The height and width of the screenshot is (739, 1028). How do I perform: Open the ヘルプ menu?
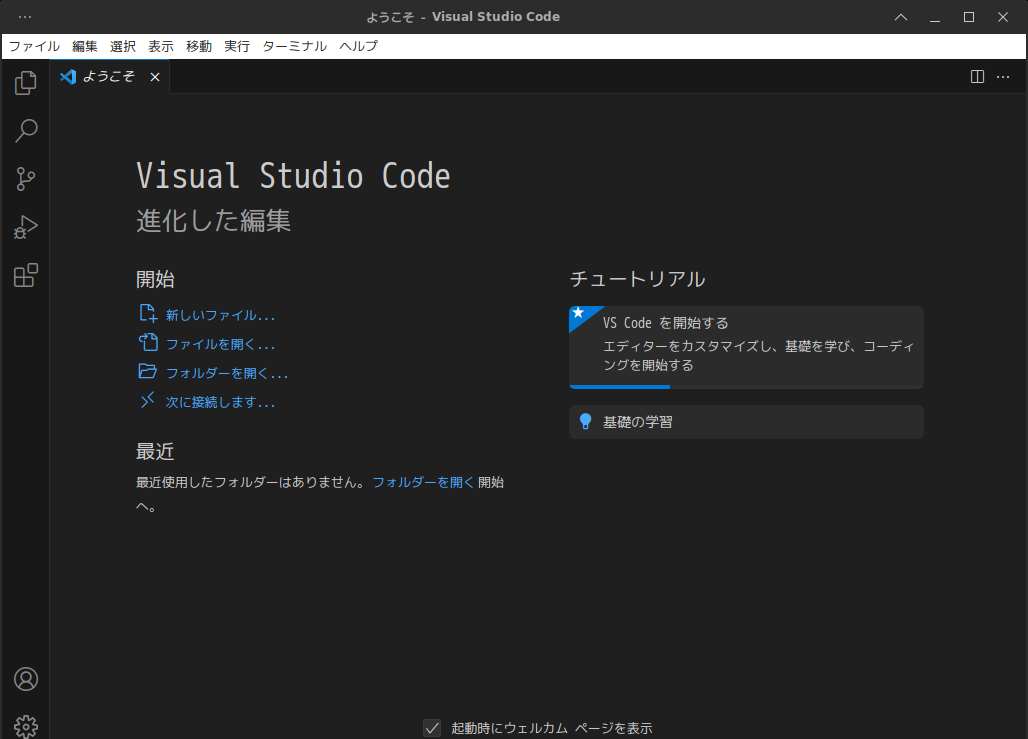point(358,46)
